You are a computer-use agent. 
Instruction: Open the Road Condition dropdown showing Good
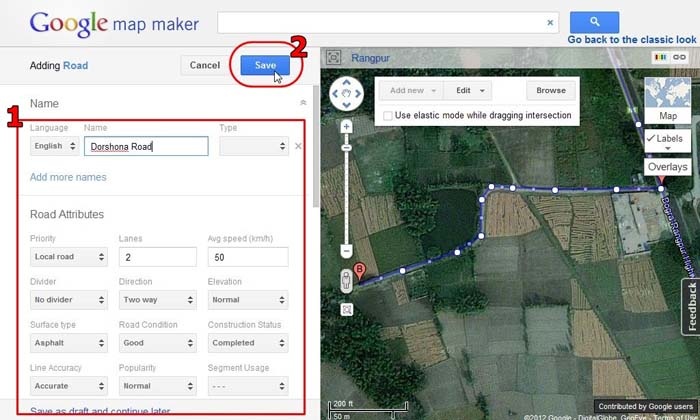pos(158,343)
